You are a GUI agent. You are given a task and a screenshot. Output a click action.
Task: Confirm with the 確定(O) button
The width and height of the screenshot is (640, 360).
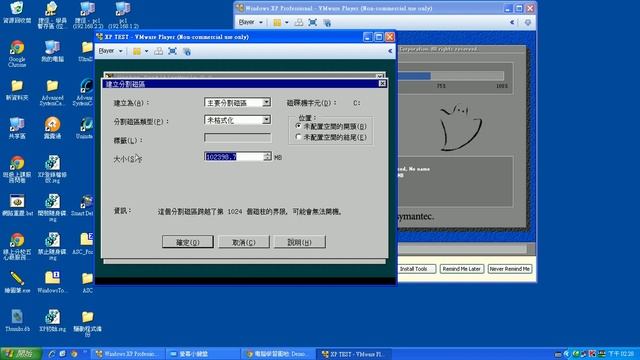click(188, 242)
